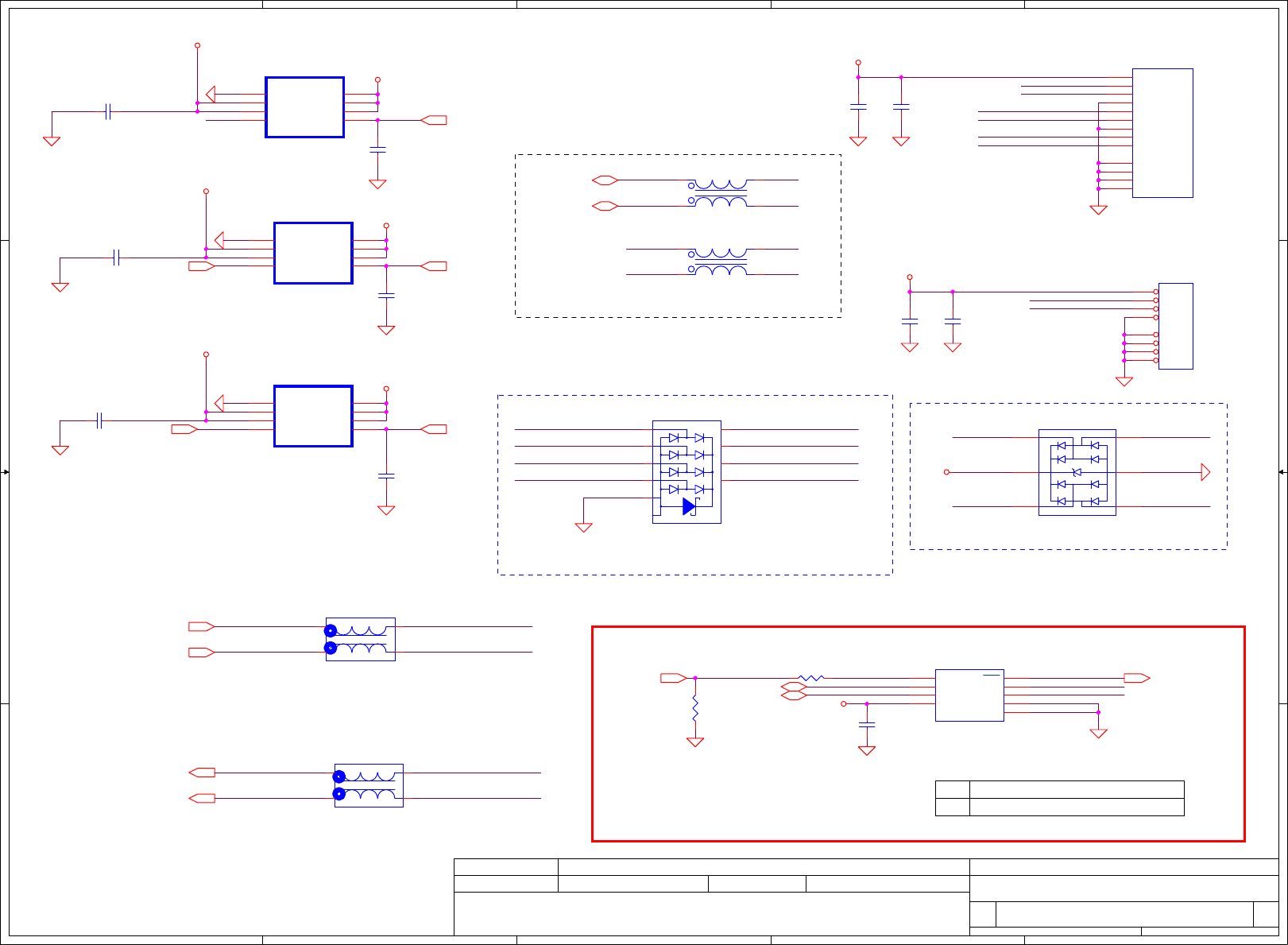1288x945 pixels.
Task: Select the lowest thick-blue IC block
Action: click(x=313, y=416)
